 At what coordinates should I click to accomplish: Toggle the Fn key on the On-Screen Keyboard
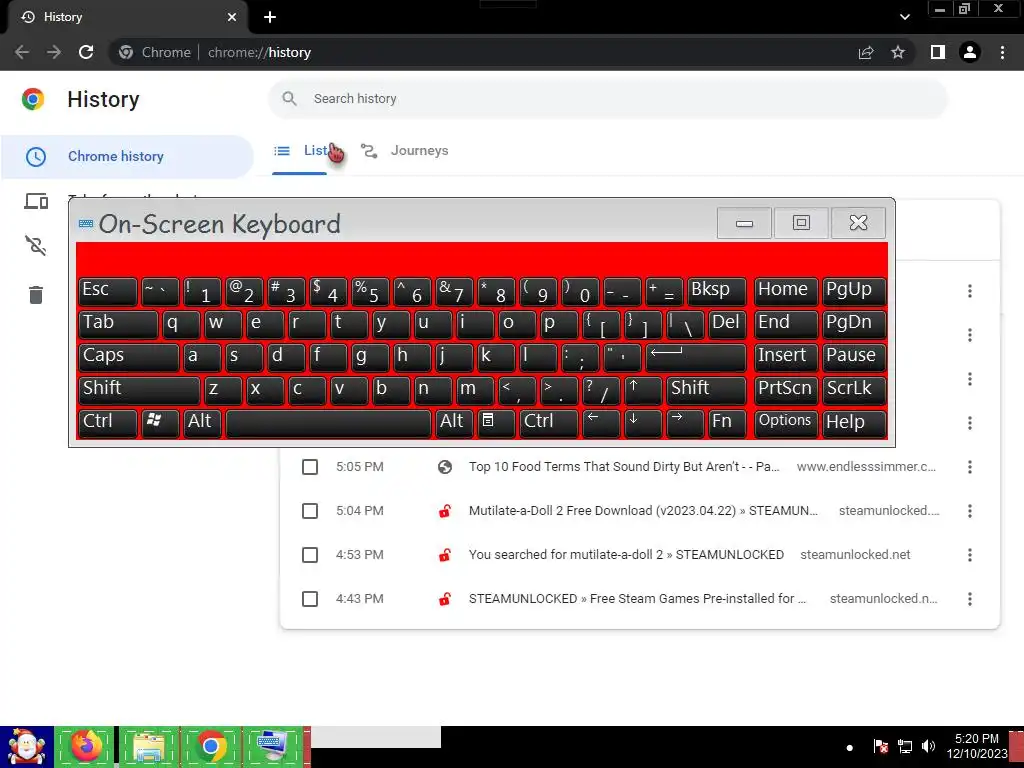coord(728,423)
